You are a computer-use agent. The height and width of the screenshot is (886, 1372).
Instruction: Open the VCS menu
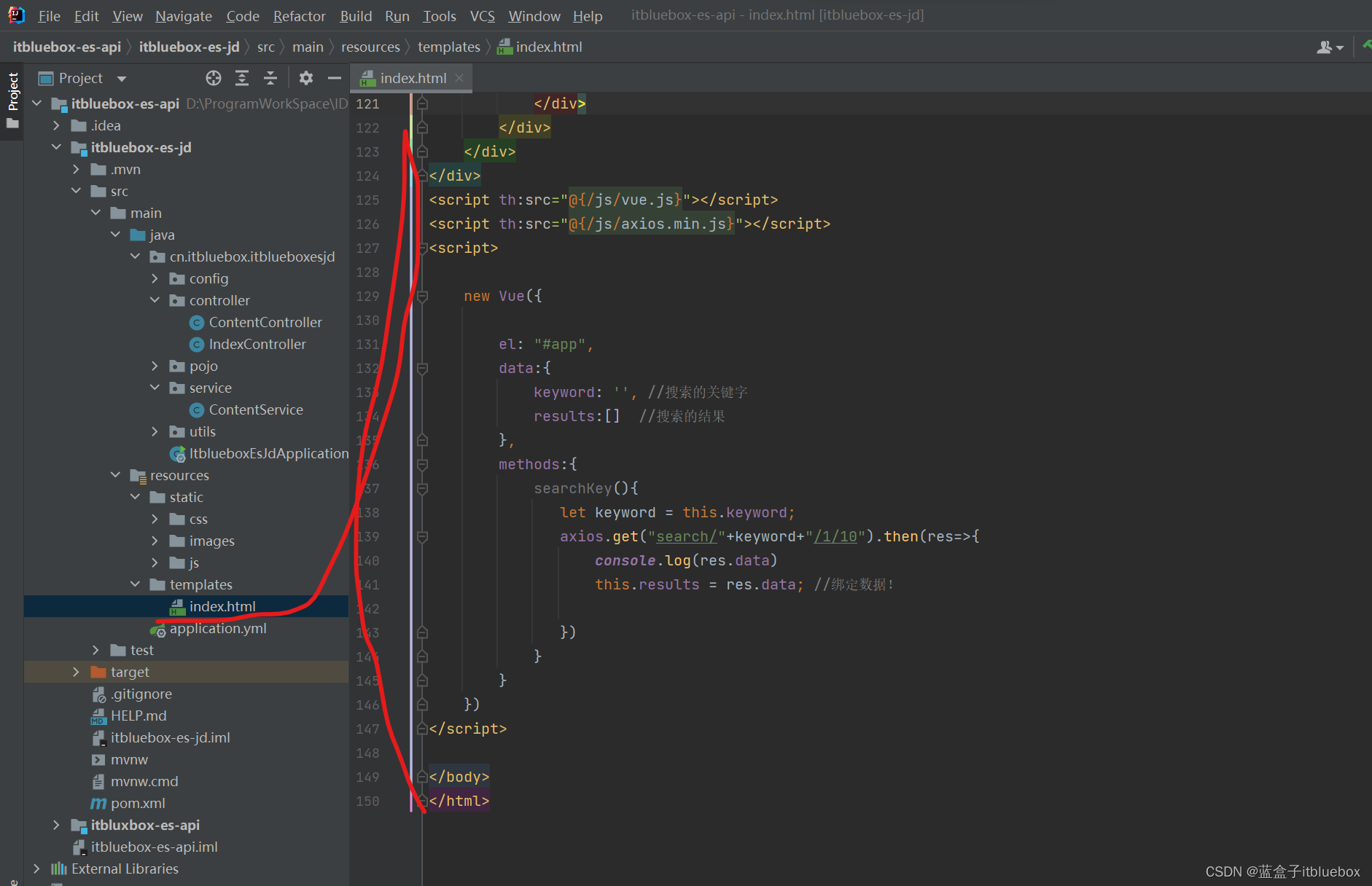tap(482, 16)
